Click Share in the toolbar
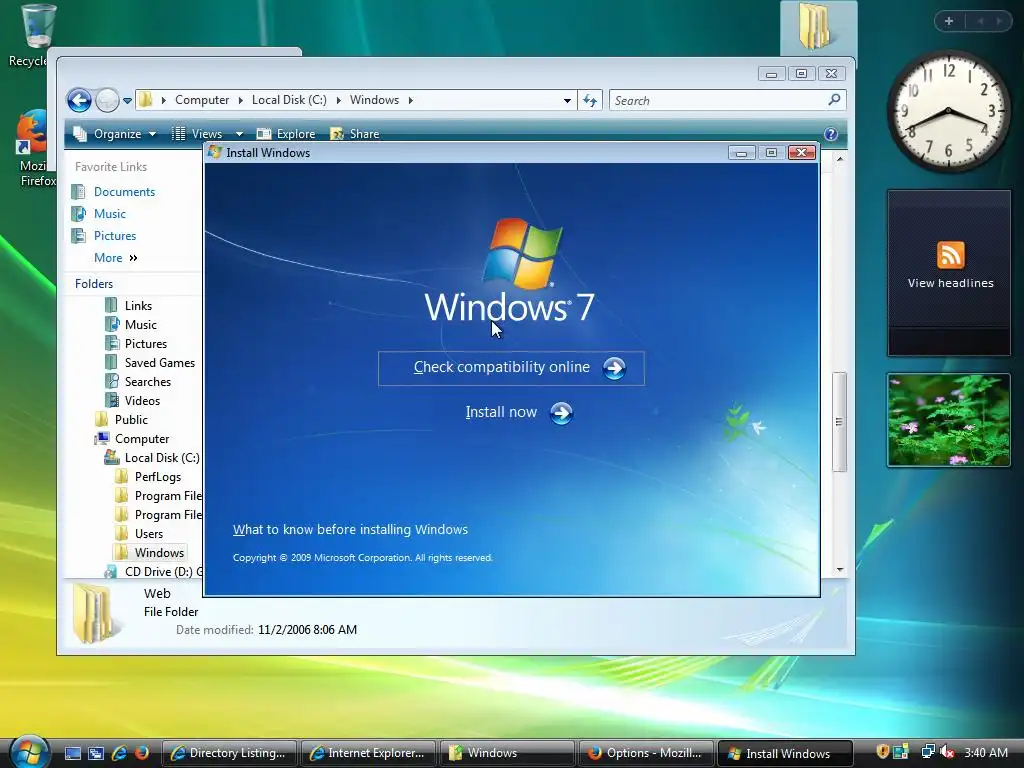Screen dimensions: 1024x768 click(355, 134)
